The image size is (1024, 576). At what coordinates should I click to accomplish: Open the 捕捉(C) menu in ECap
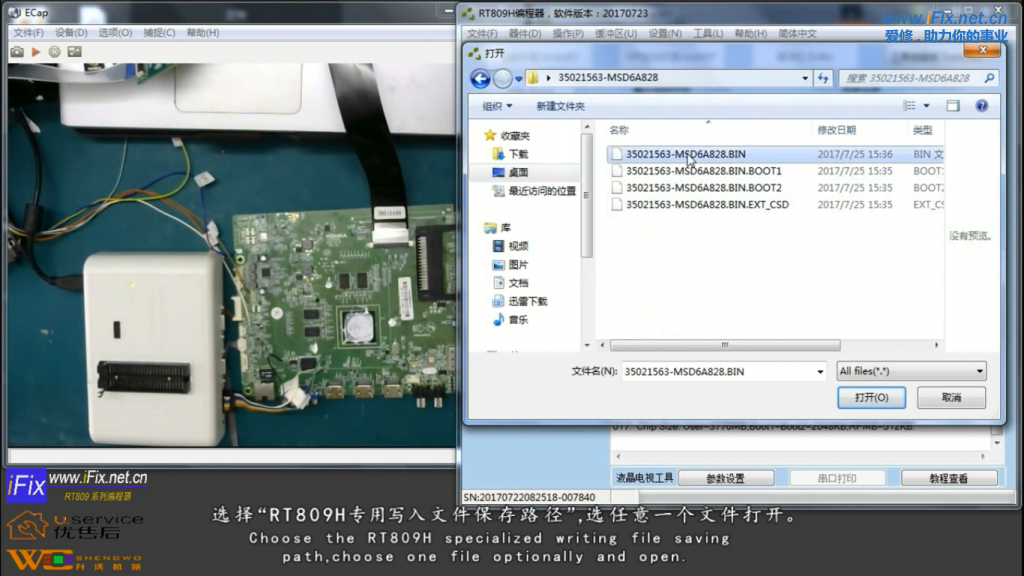click(x=159, y=32)
